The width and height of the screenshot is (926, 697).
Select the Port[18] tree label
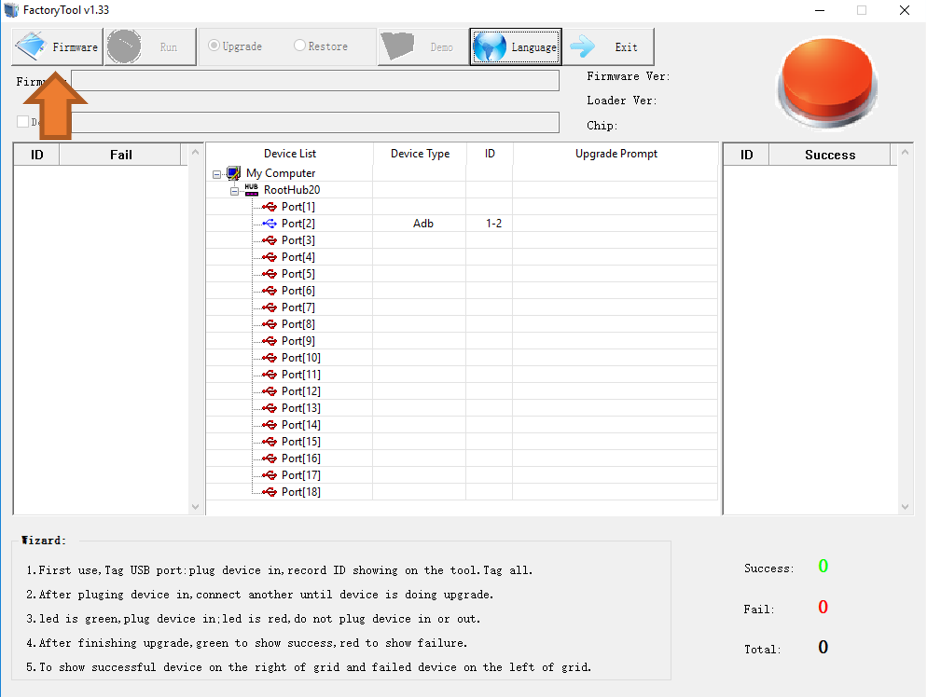click(301, 492)
